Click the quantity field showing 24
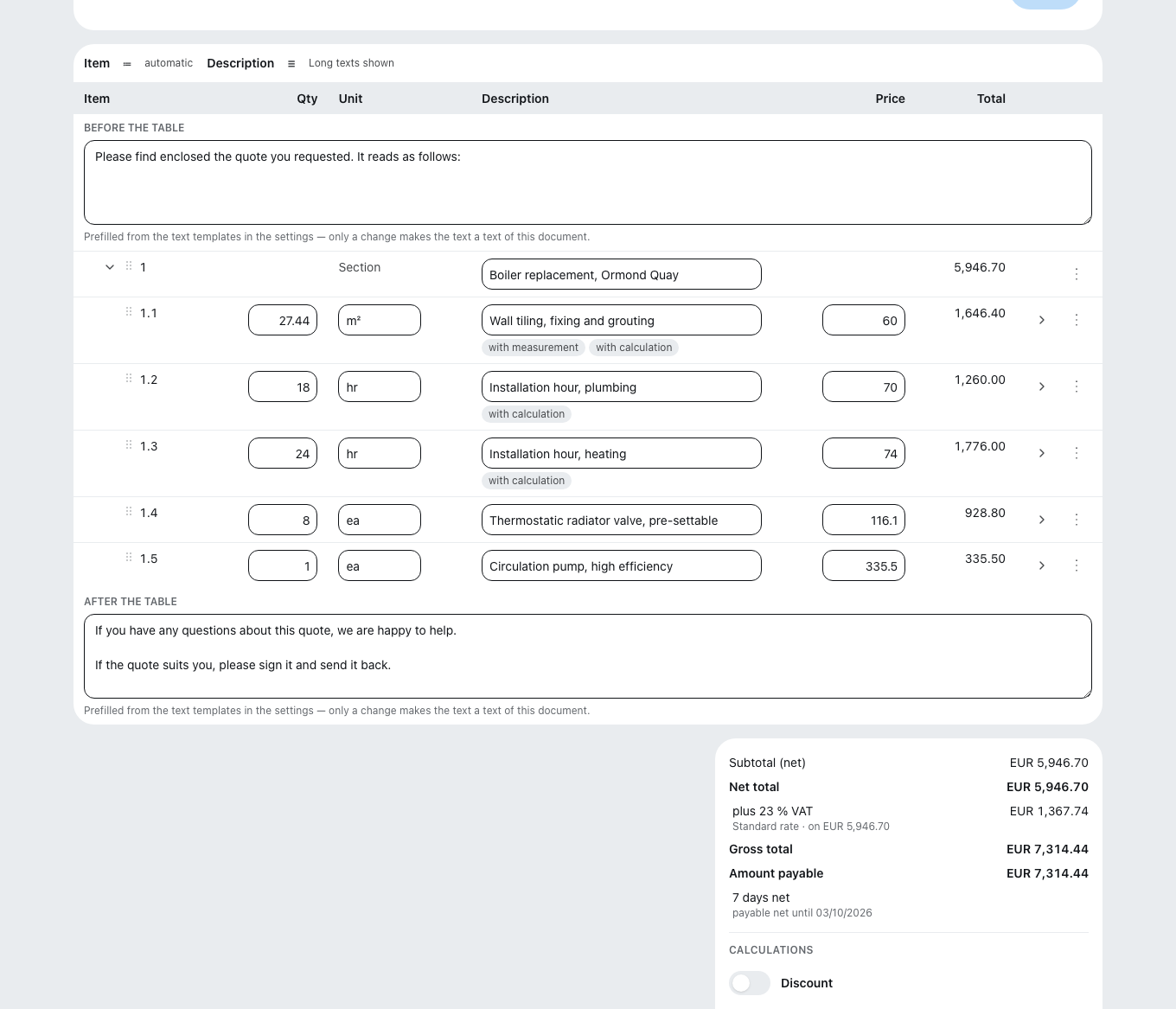The image size is (1176, 1009). pos(283,453)
